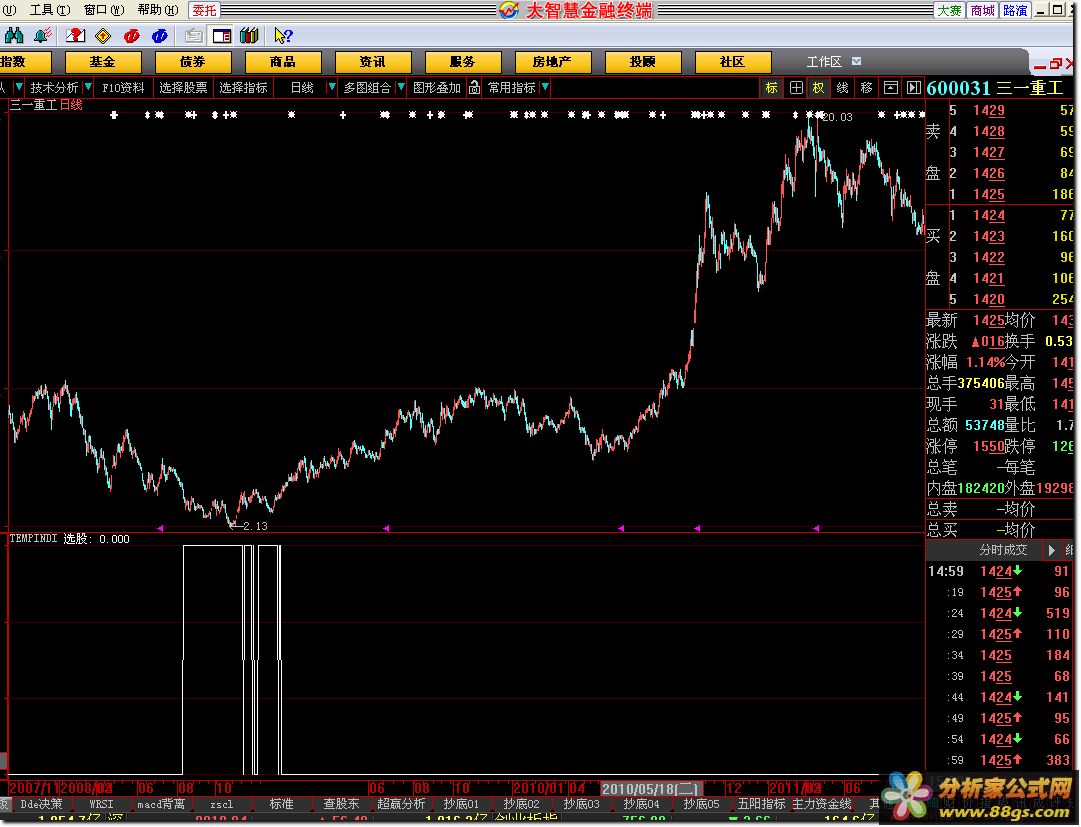Select the 标准 indicator tab

click(x=281, y=804)
